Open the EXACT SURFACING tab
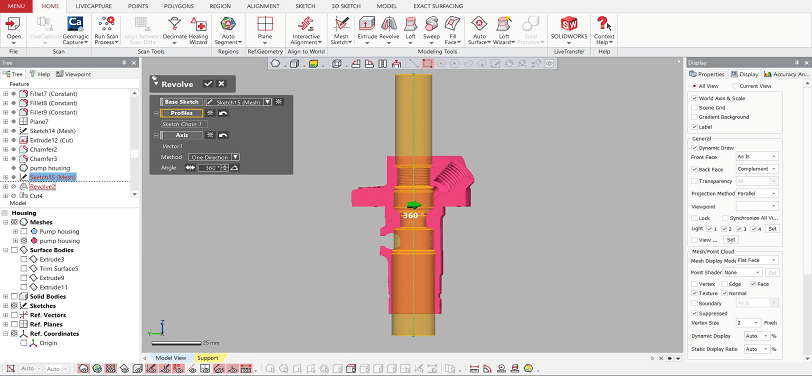812x376 pixels. tap(438, 6)
